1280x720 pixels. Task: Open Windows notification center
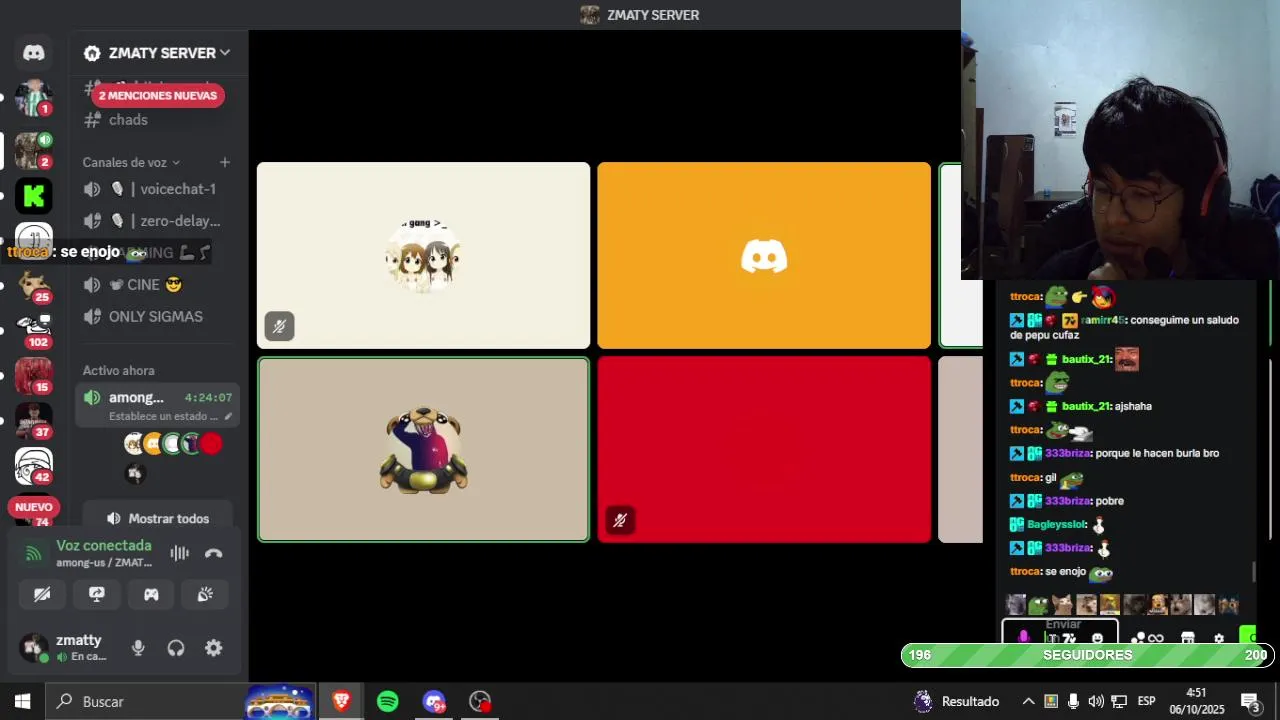coord(1250,701)
